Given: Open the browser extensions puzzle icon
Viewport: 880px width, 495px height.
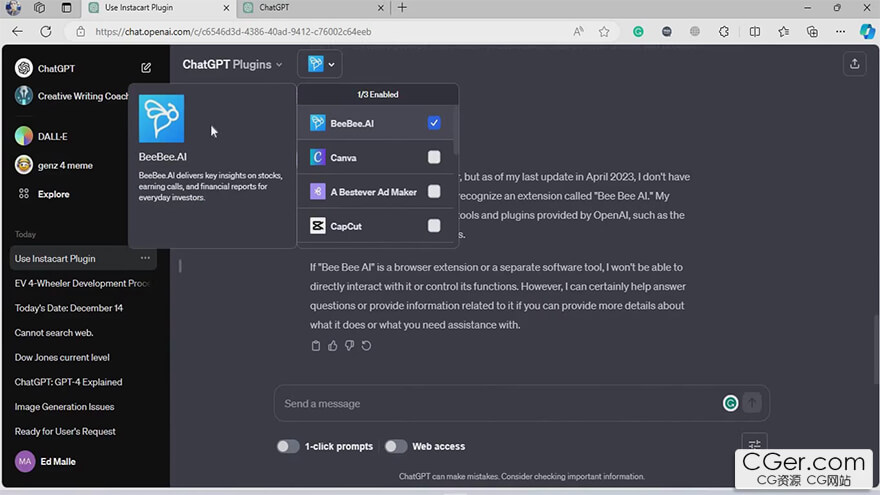Looking at the screenshot, I should click(x=723, y=31).
